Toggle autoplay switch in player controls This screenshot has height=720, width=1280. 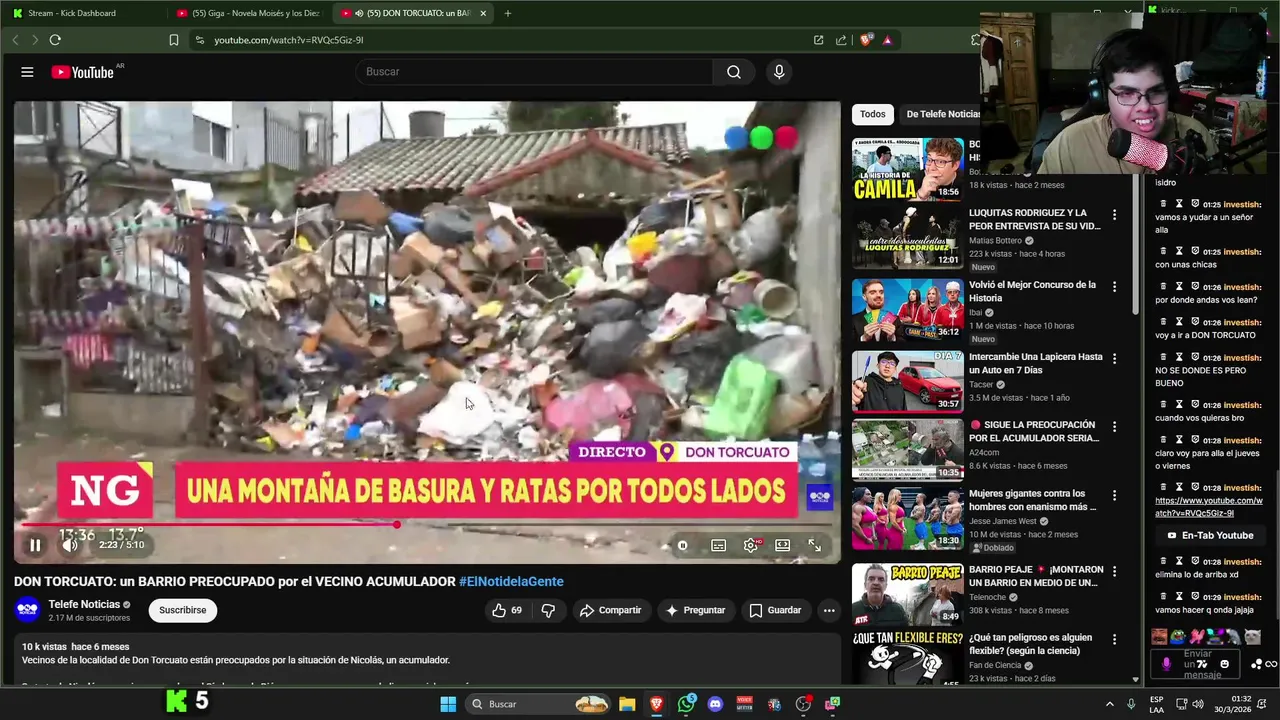click(682, 545)
